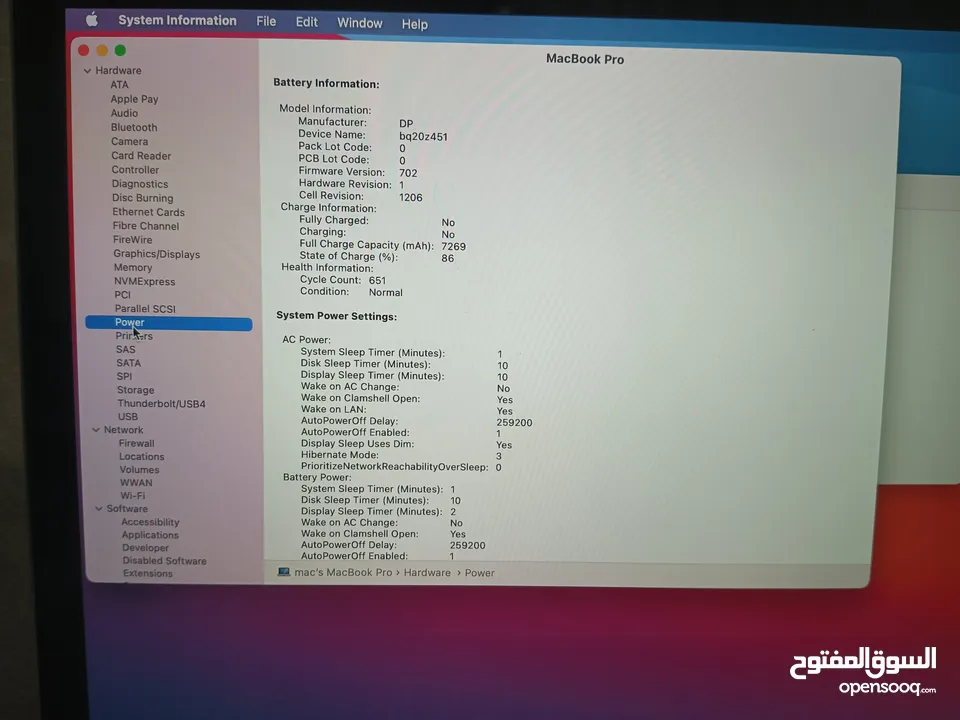The image size is (960, 720).
Task: Select SATA in the sidebar
Action: click(129, 363)
